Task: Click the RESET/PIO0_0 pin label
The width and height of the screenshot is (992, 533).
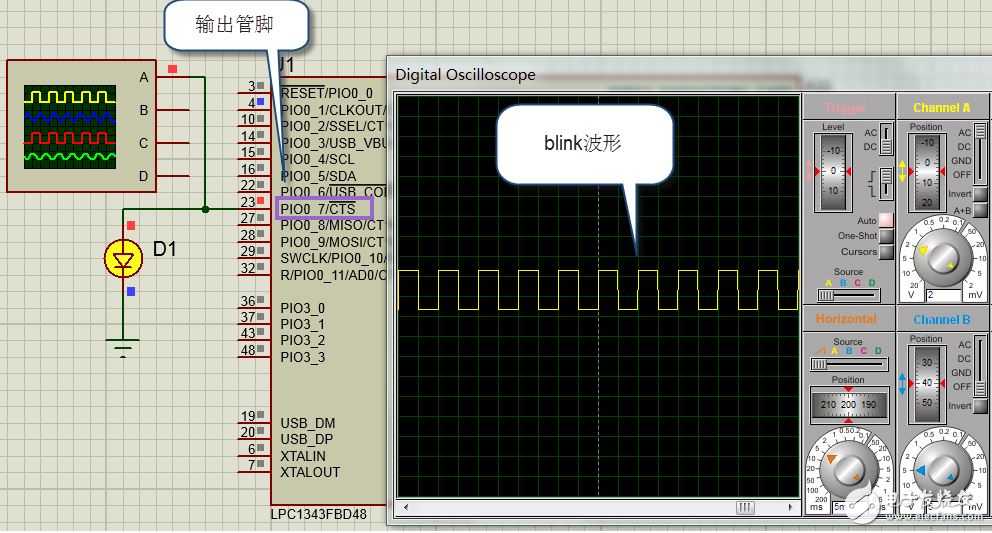Action: point(327,93)
